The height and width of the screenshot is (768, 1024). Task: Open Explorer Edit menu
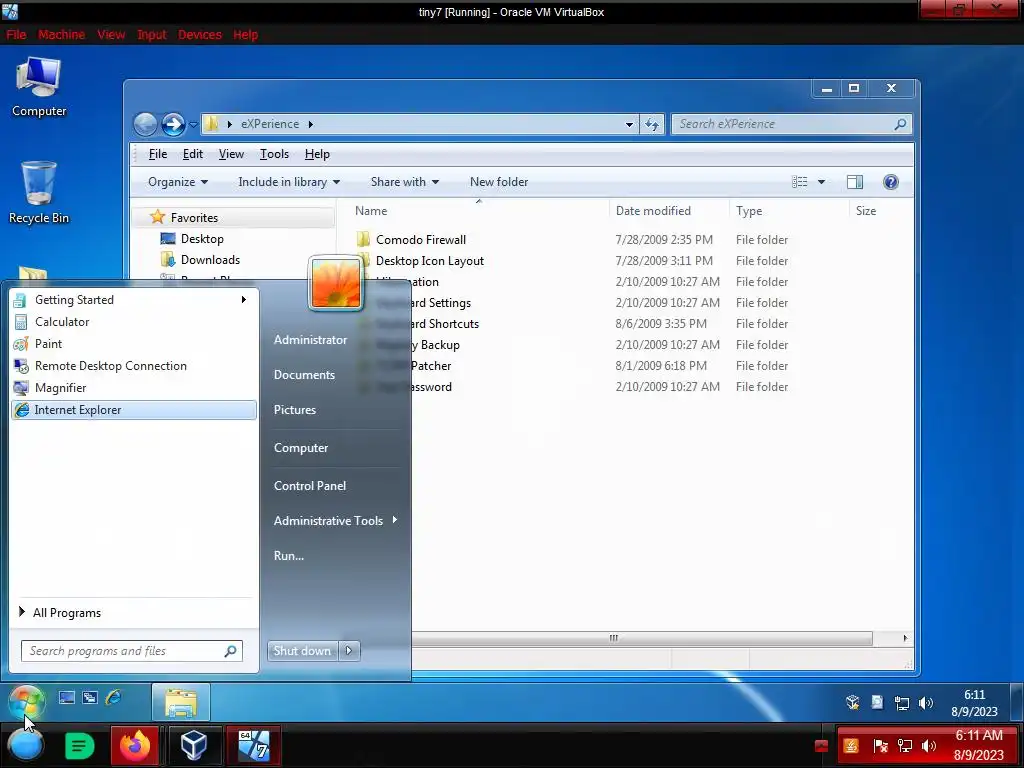pyautogui.click(x=193, y=154)
